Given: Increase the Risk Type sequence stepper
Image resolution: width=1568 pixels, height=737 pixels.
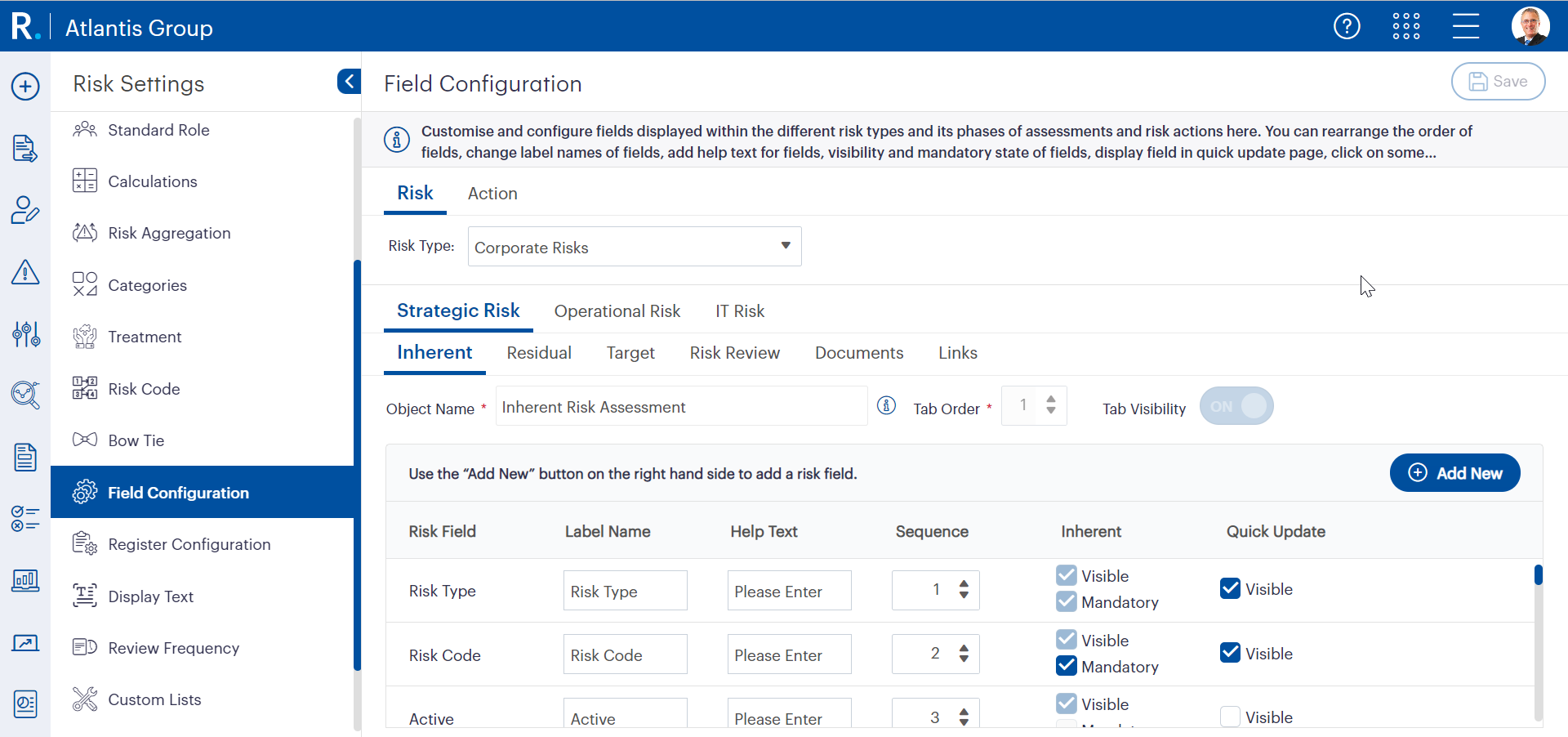Looking at the screenshot, I should coord(964,583).
